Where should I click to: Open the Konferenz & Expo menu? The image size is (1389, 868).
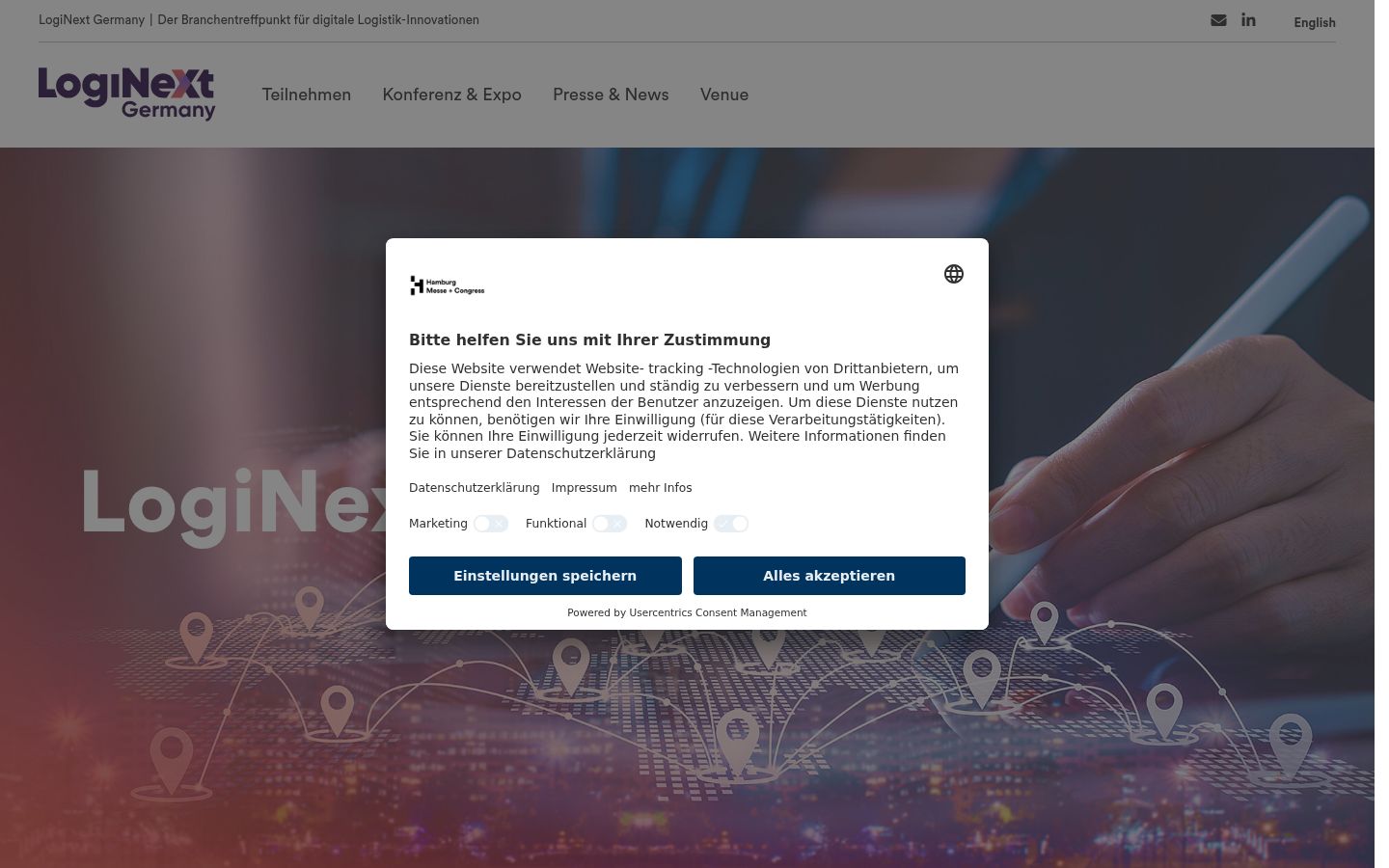(451, 95)
